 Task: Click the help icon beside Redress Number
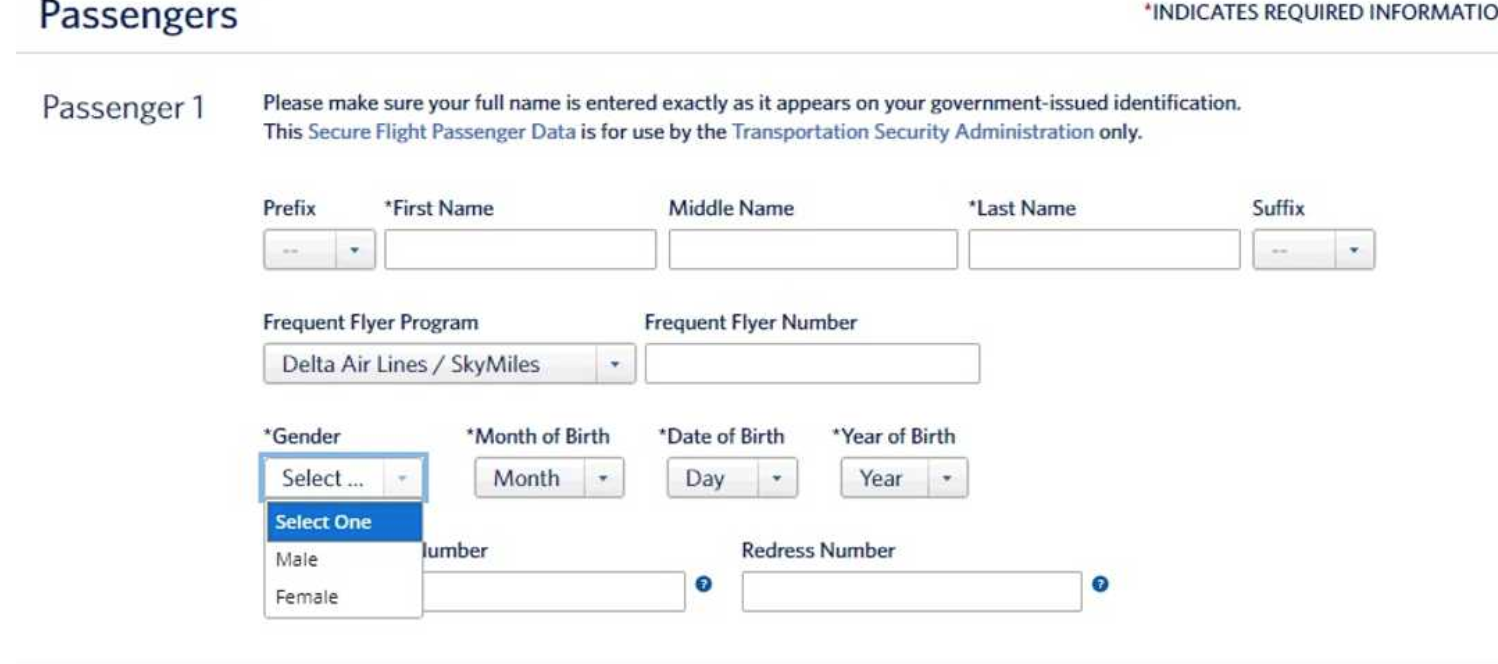(x=1099, y=584)
